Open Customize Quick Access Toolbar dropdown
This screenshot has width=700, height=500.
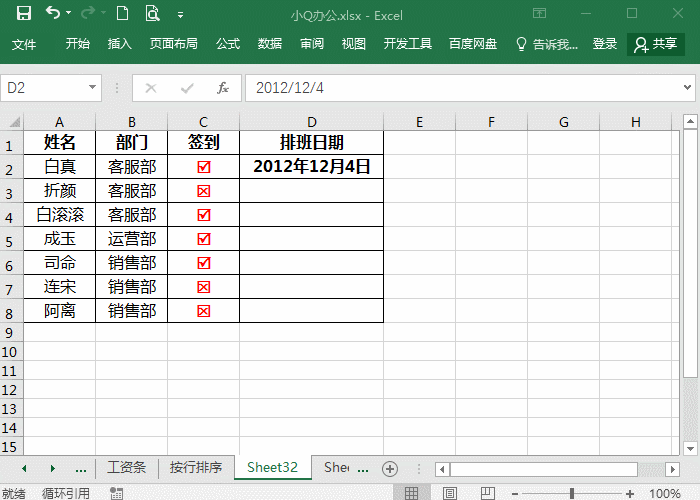click(180, 15)
